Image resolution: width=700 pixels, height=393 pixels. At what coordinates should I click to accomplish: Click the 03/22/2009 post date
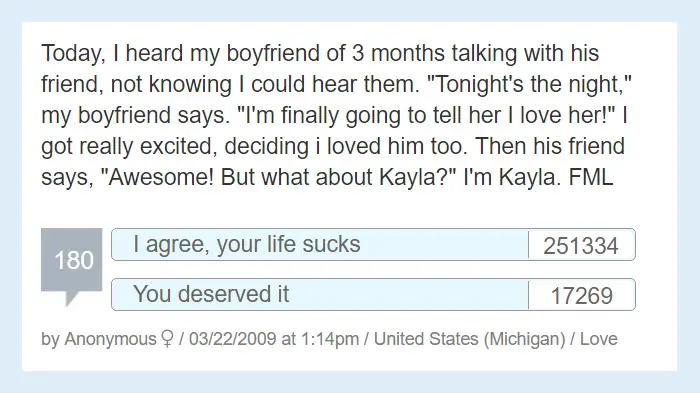click(x=233, y=339)
